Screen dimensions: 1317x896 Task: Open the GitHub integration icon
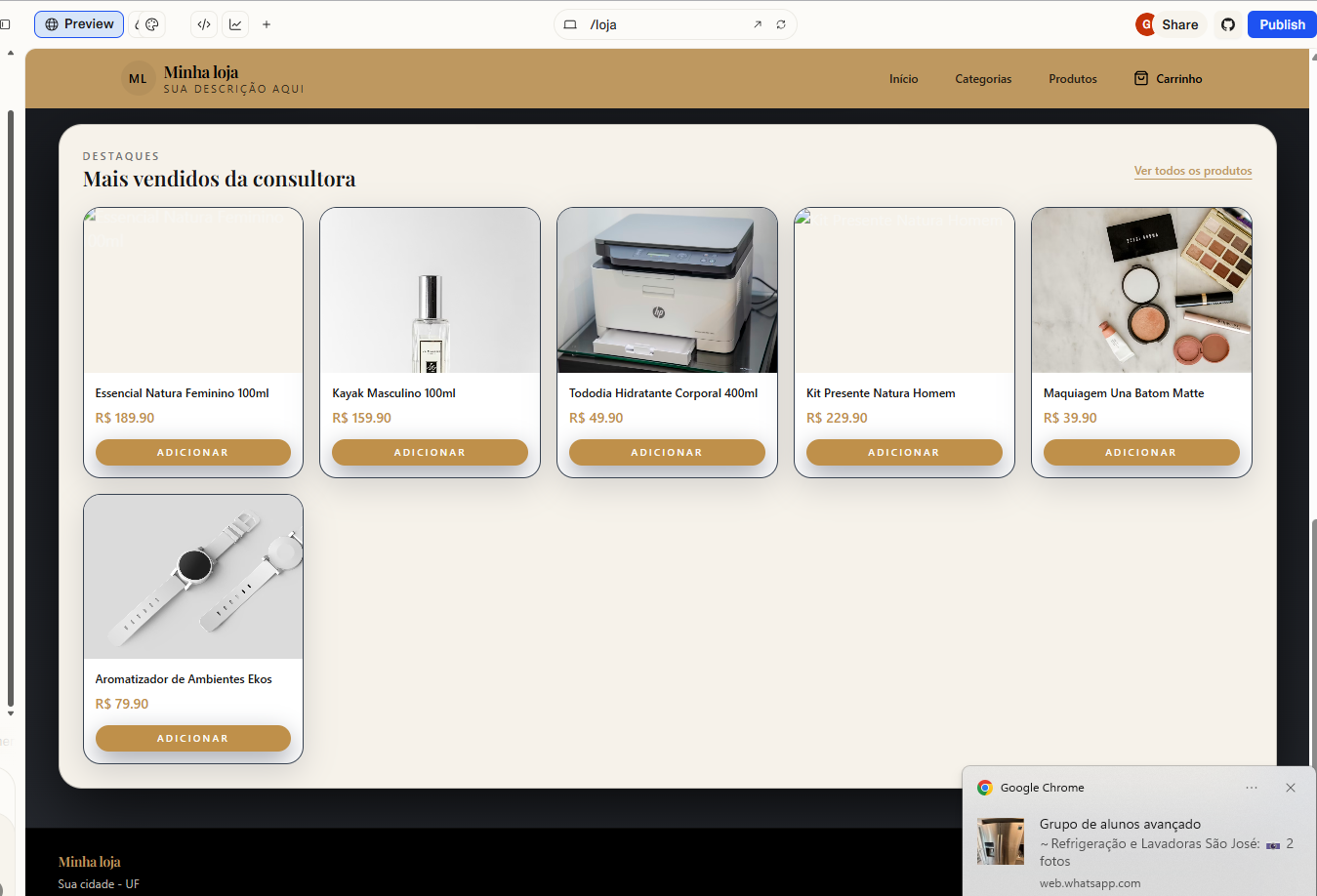(1228, 24)
